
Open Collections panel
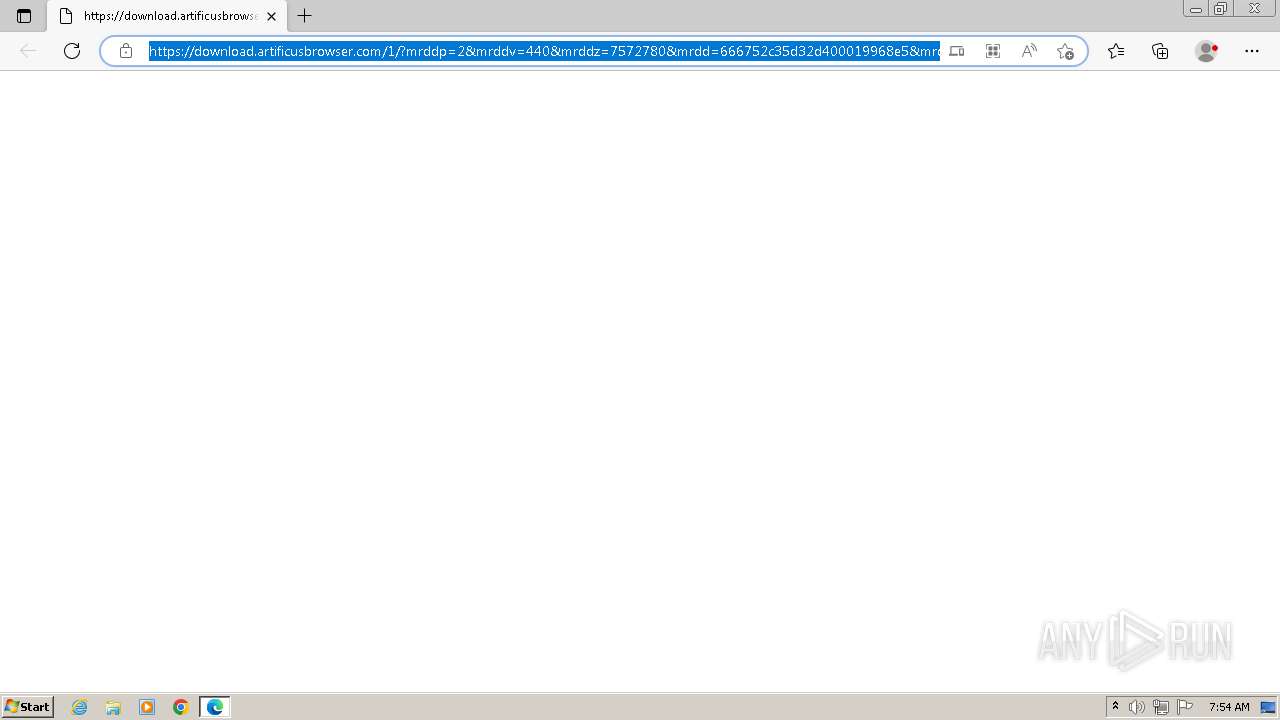pos(1160,51)
